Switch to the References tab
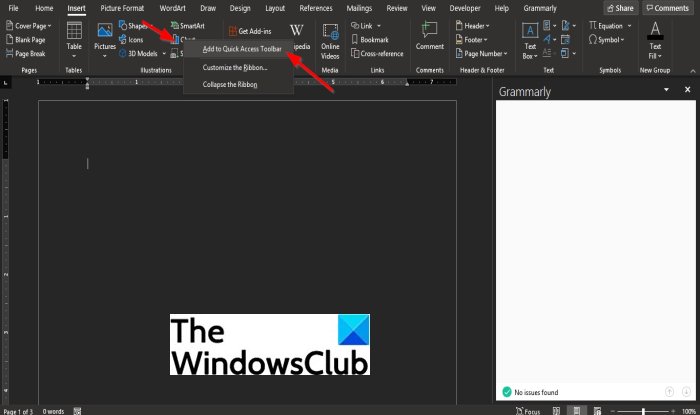The image size is (700, 415). pos(316,8)
